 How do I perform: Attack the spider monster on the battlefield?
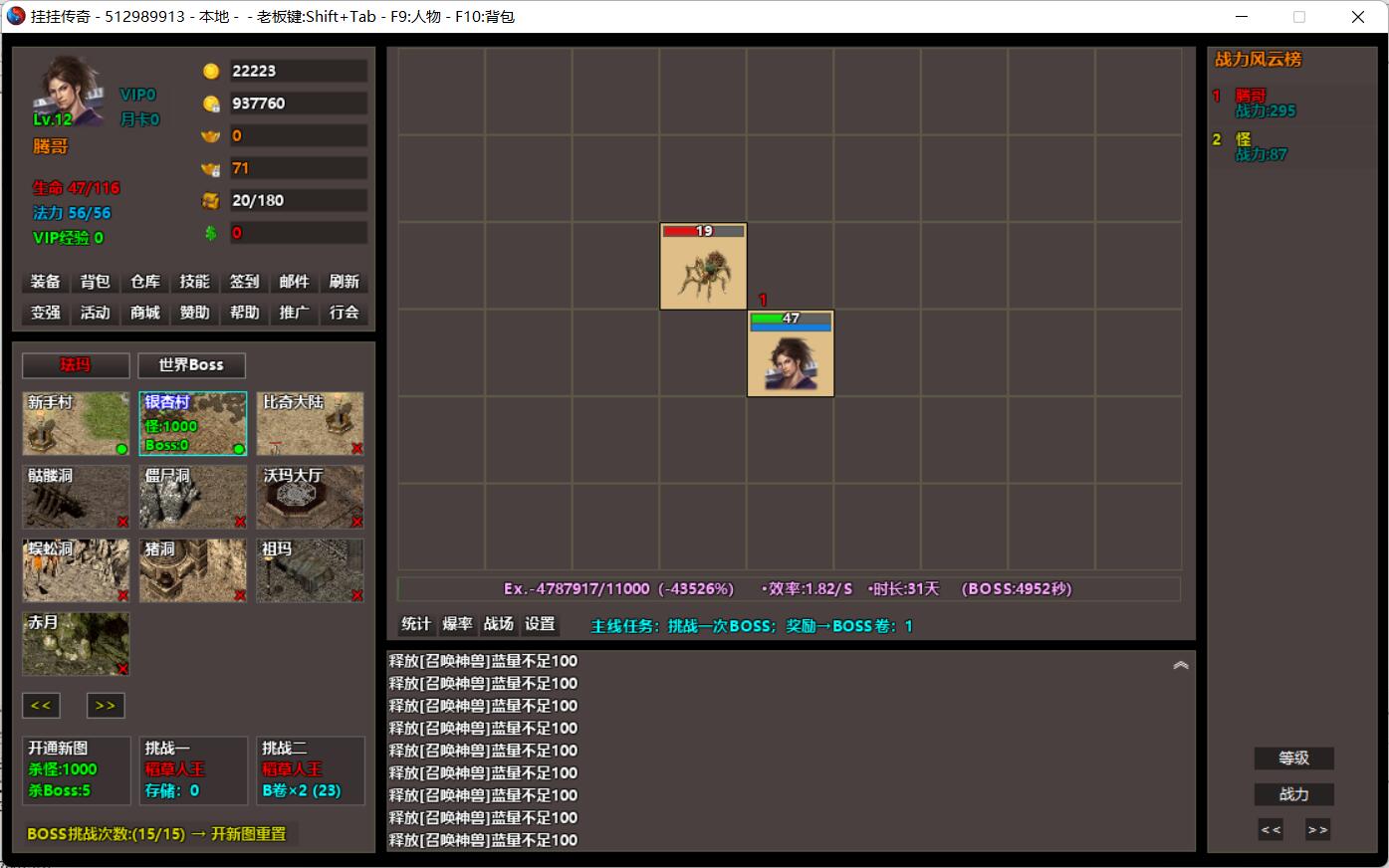[703, 266]
